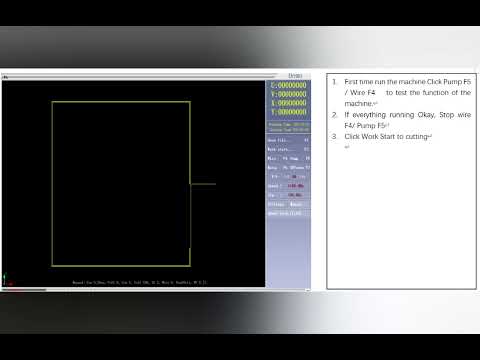This screenshot has width=480, height=360.
Task: Click the lead-in line on the rectangle
Action: click(x=203, y=184)
